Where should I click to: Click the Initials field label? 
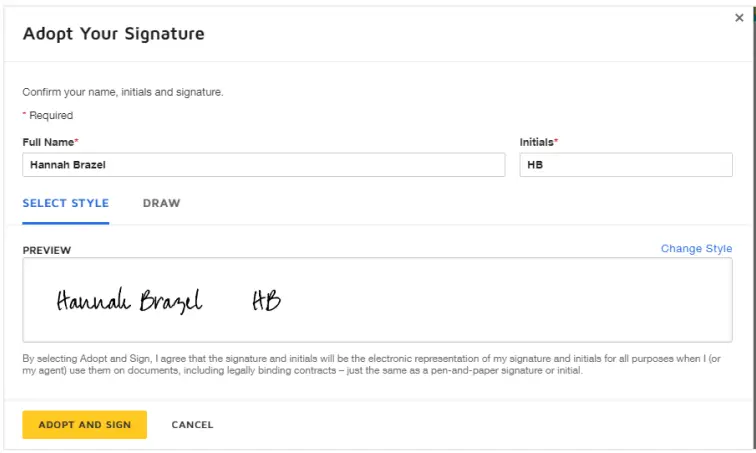[x=536, y=142]
